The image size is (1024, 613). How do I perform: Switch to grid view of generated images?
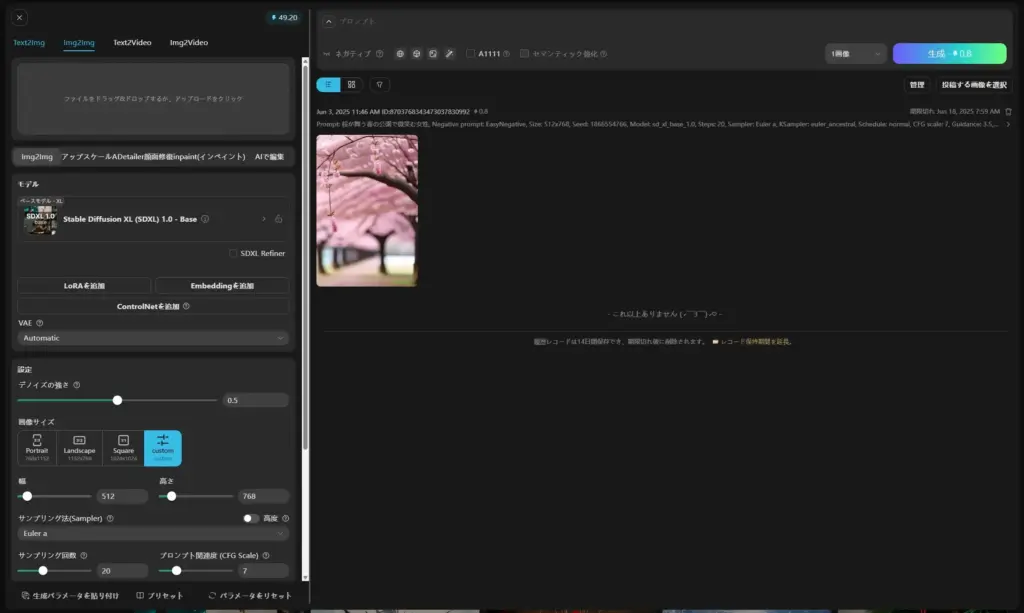coord(352,85)
